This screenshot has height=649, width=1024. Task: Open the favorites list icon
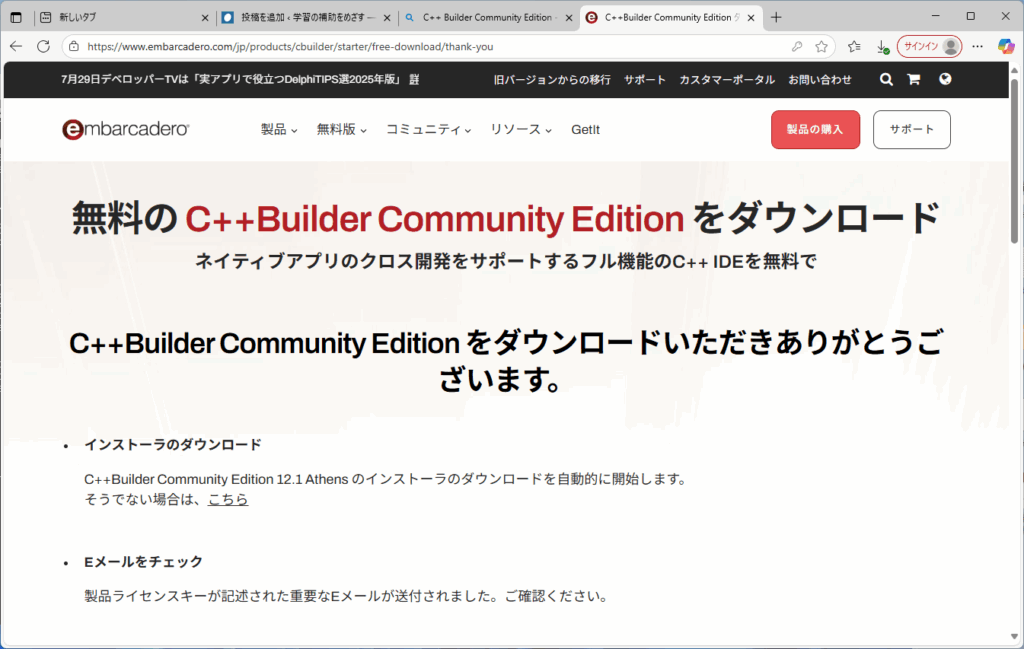pyautogui.click(x=854, y=46)
